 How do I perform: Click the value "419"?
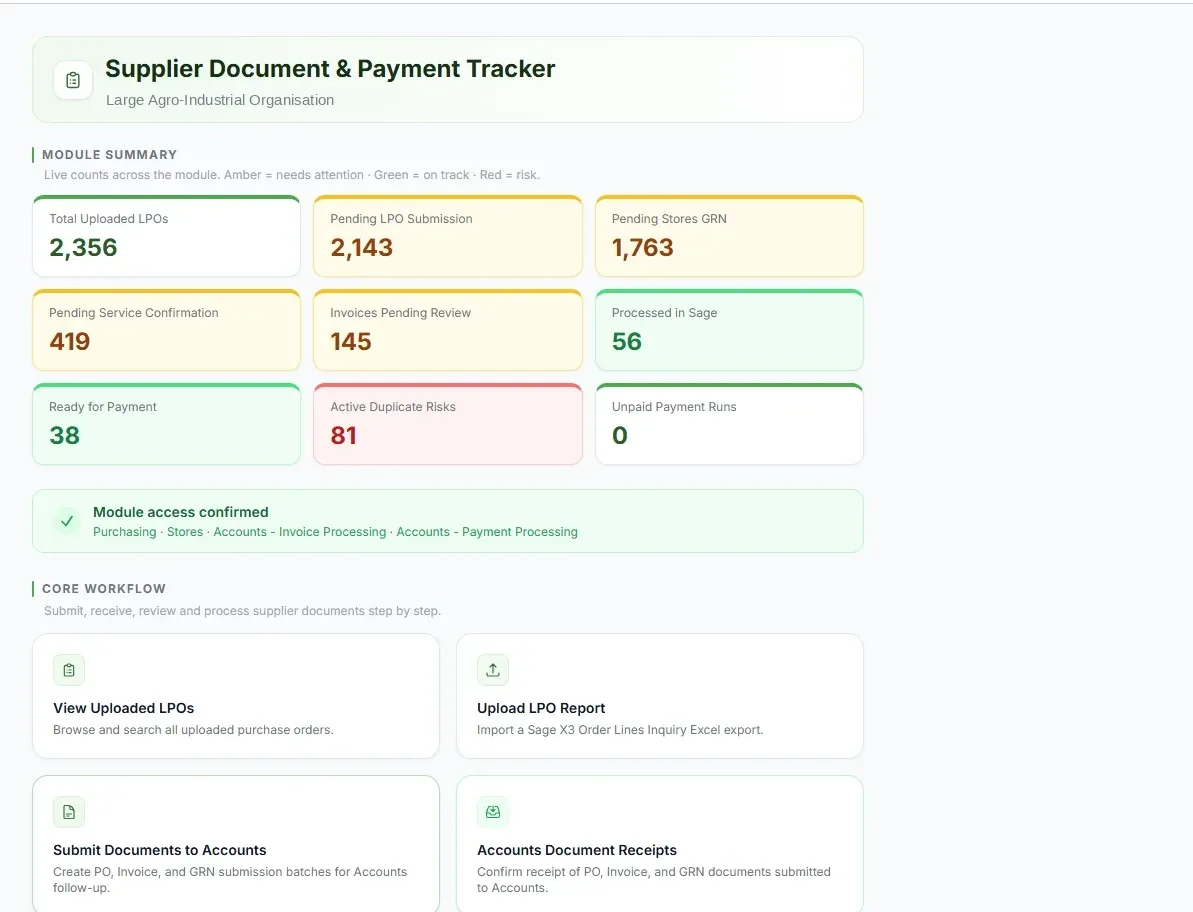point(69,342)
